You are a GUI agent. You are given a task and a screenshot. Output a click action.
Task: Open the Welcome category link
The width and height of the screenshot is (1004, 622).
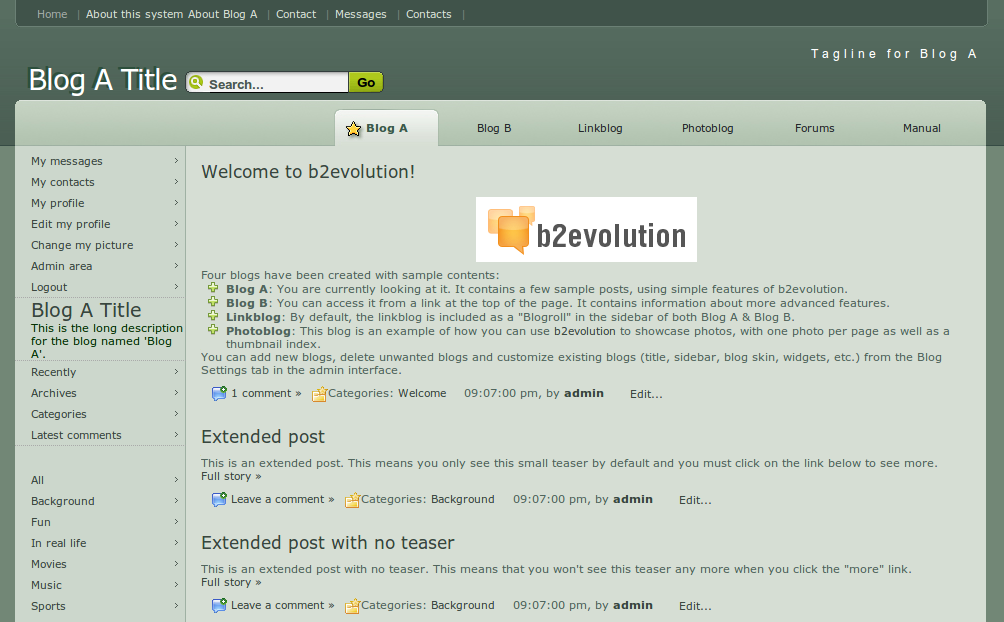coord(422,393)
